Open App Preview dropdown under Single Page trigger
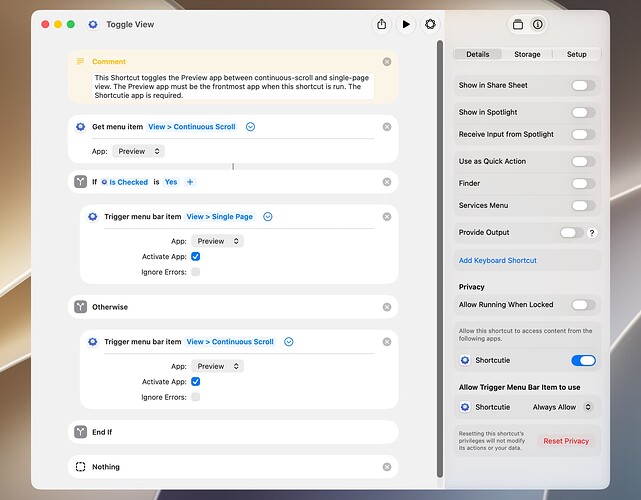Viewport: 641px width, 500px height. tap(217, 241)
